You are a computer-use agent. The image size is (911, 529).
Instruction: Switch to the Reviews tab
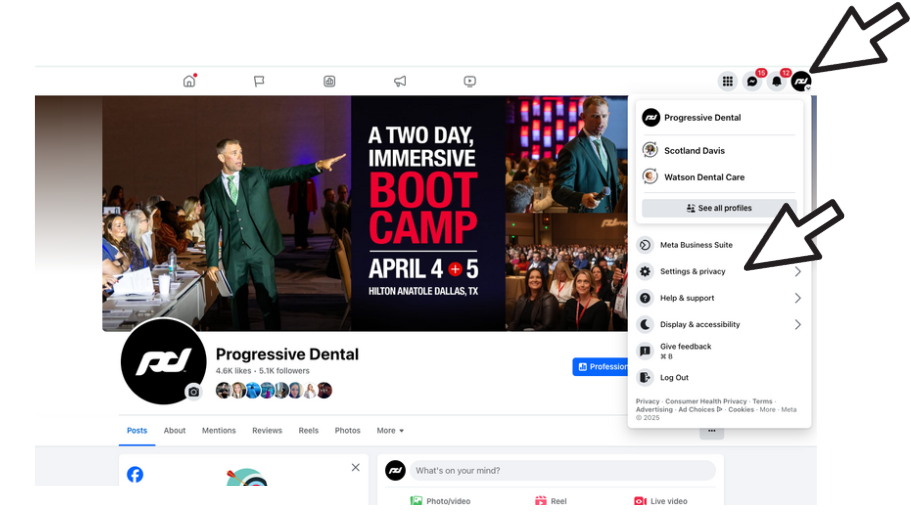click(267, 430)
